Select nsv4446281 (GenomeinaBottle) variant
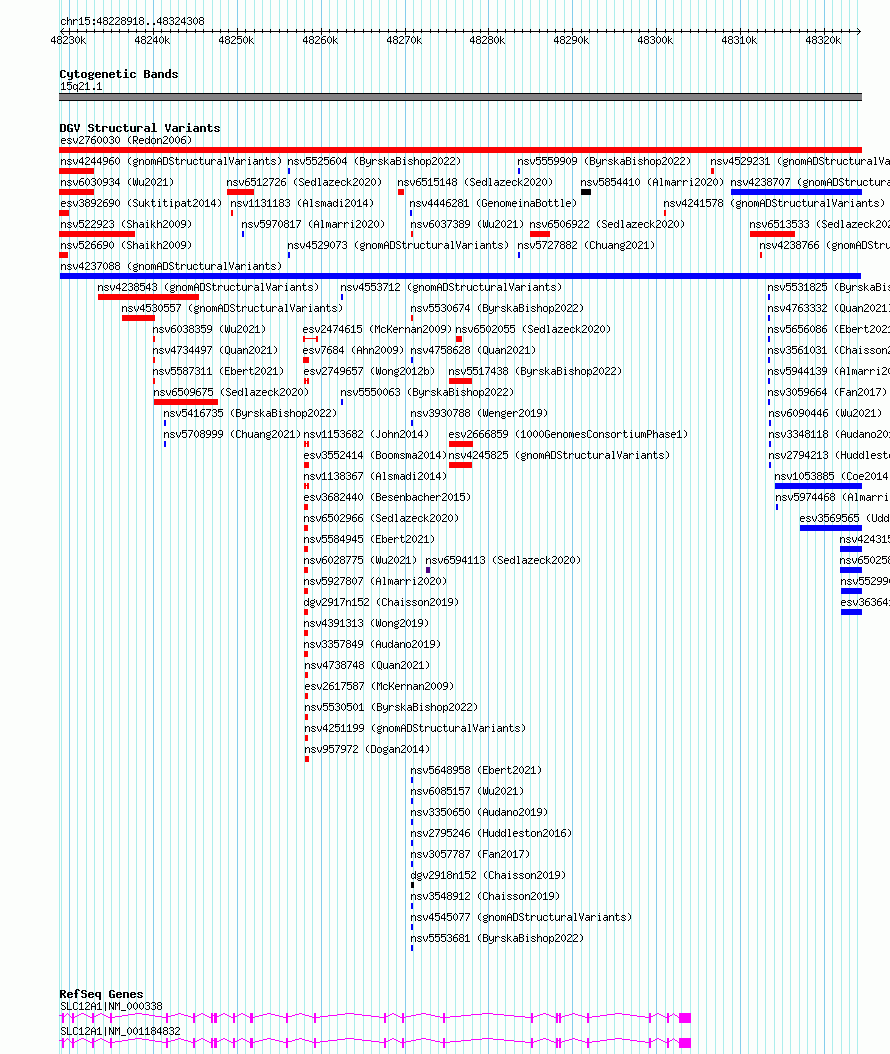Viewport: 890px width, 1054px height. pos(493,203)
